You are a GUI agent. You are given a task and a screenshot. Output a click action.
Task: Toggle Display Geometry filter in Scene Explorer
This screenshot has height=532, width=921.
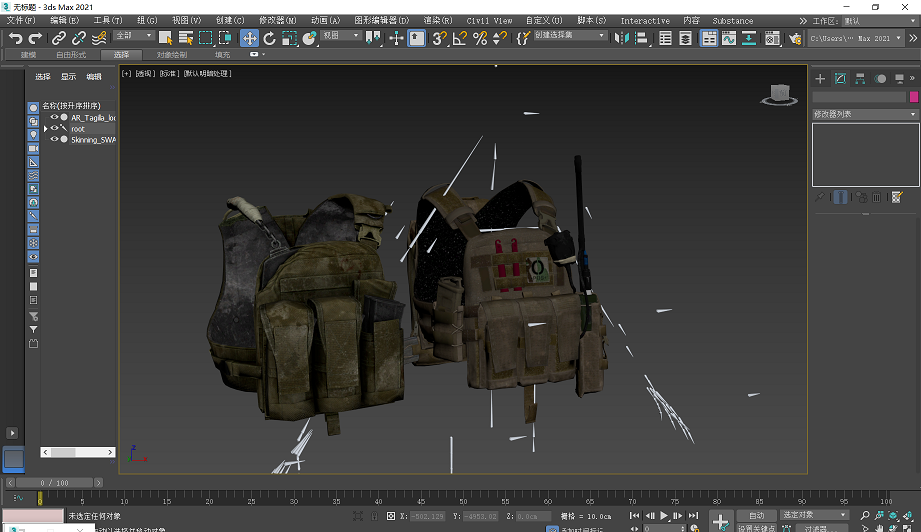coord(33,107)
